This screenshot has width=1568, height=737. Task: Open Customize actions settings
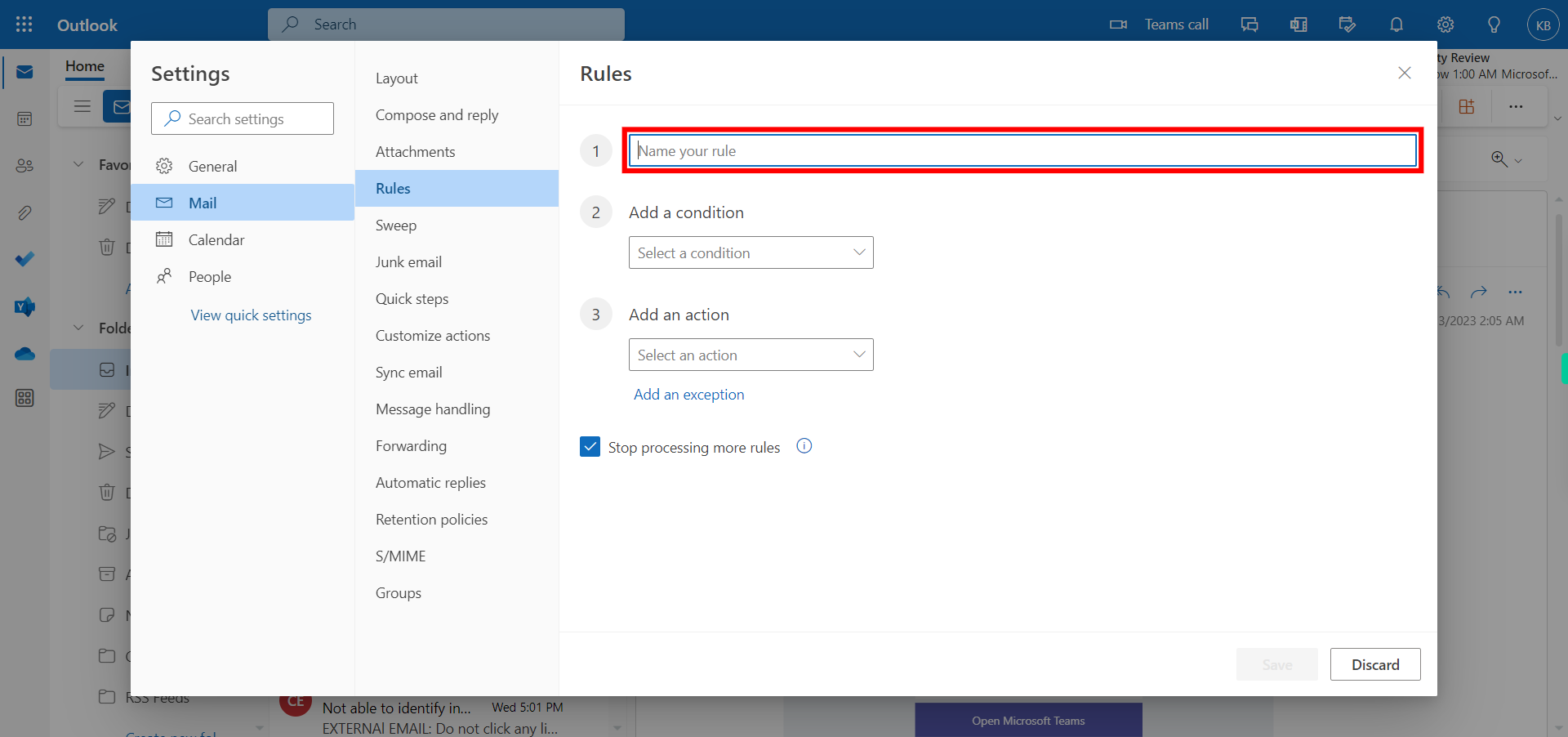457,336
